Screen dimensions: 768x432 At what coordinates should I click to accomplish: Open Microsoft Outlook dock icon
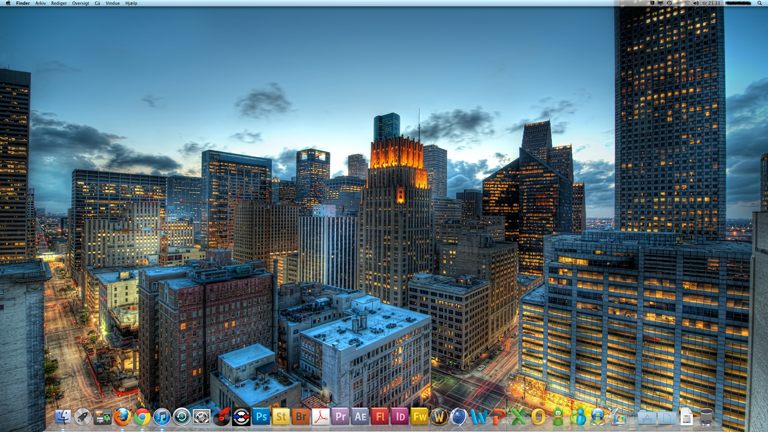point(538,417)
